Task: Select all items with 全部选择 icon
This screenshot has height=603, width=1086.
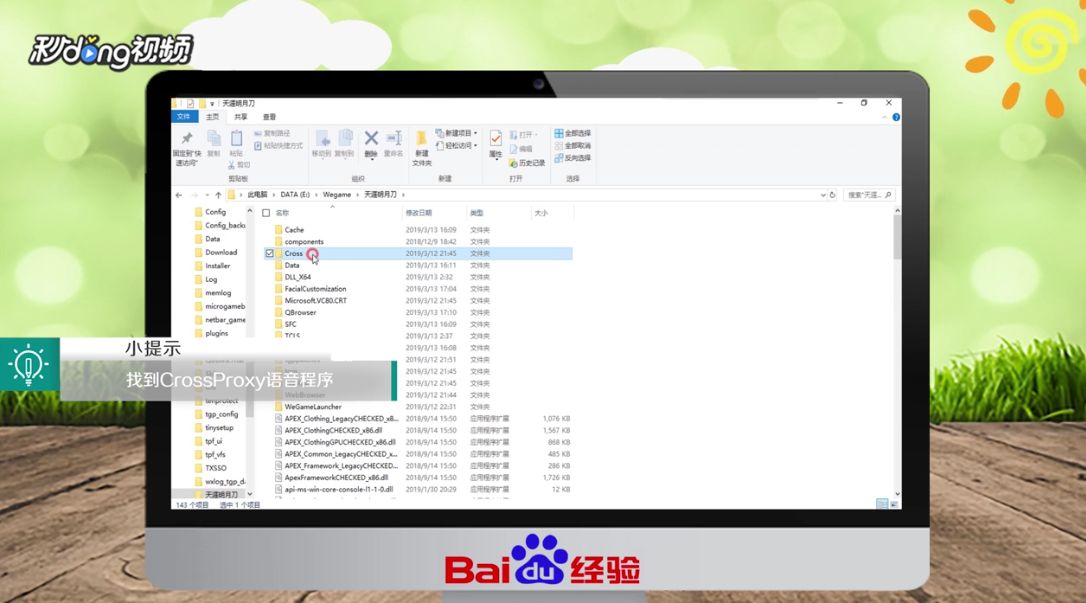Action: point(576,132)
